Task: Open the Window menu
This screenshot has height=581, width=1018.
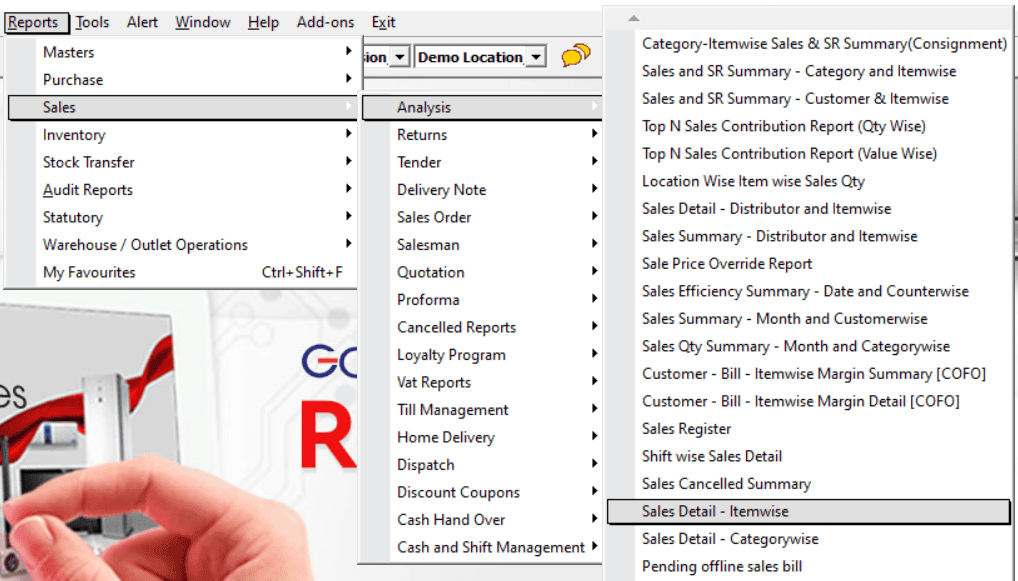Action: [x=203, y=22]
